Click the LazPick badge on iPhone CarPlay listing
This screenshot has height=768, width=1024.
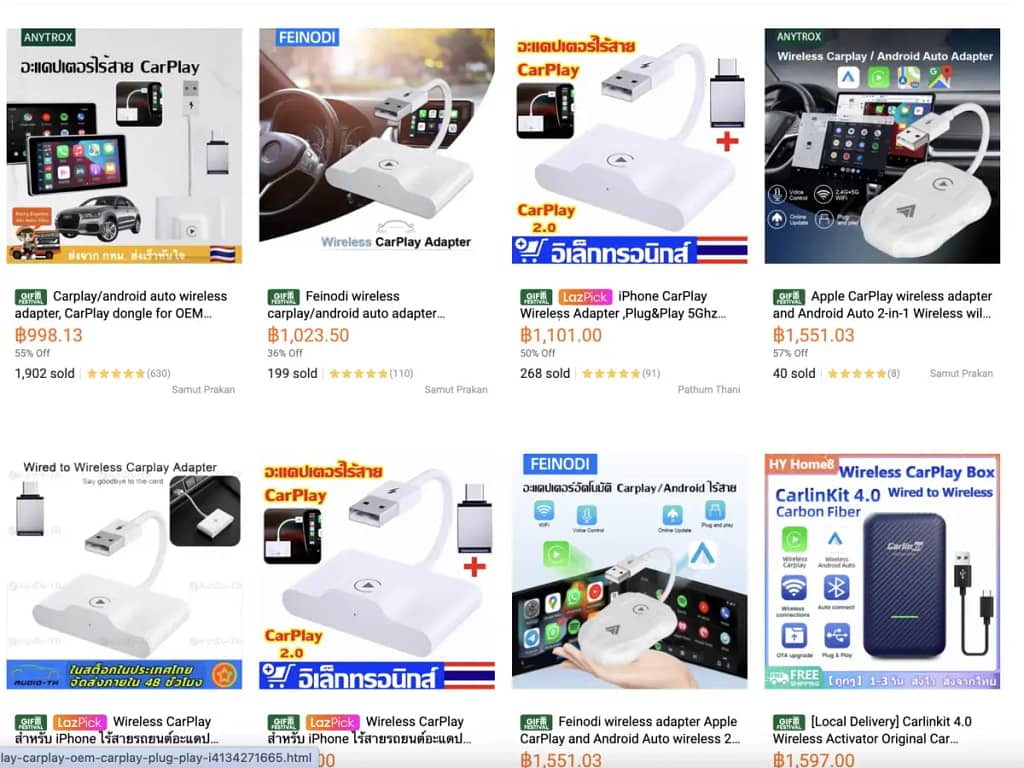point(585,297)
